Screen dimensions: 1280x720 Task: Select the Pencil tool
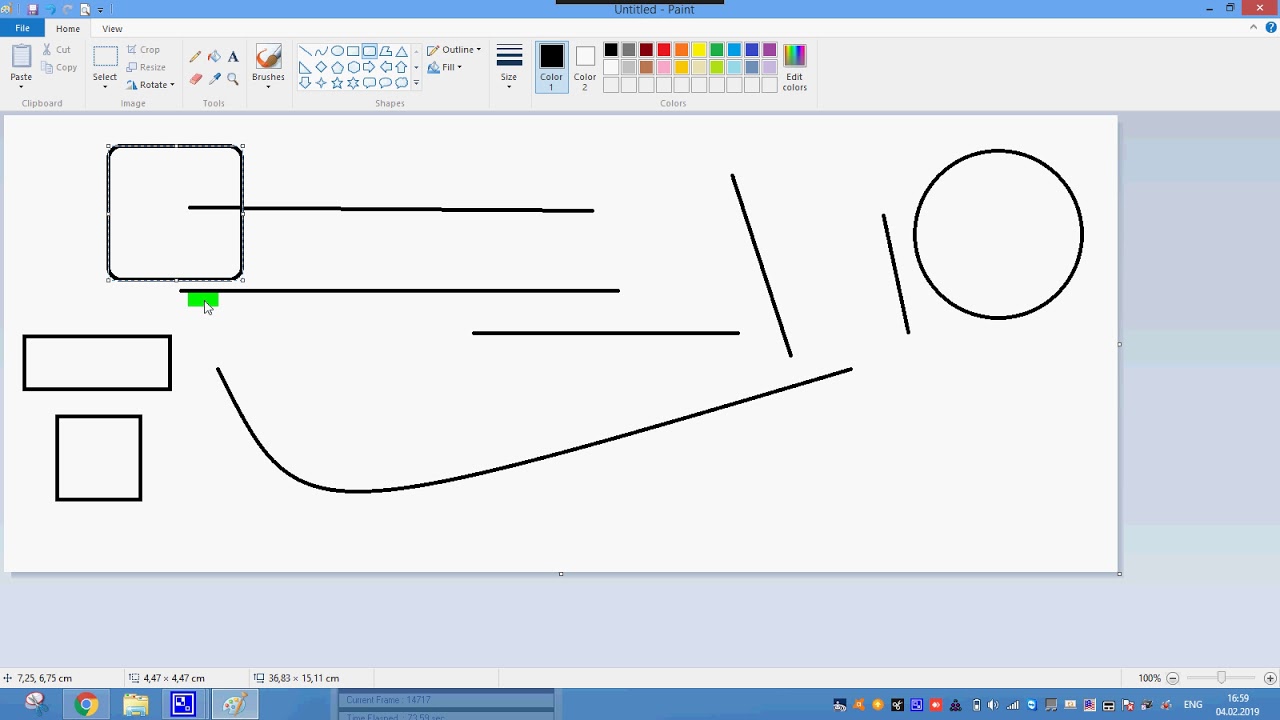pyautogui.click(x=196, y=57)
